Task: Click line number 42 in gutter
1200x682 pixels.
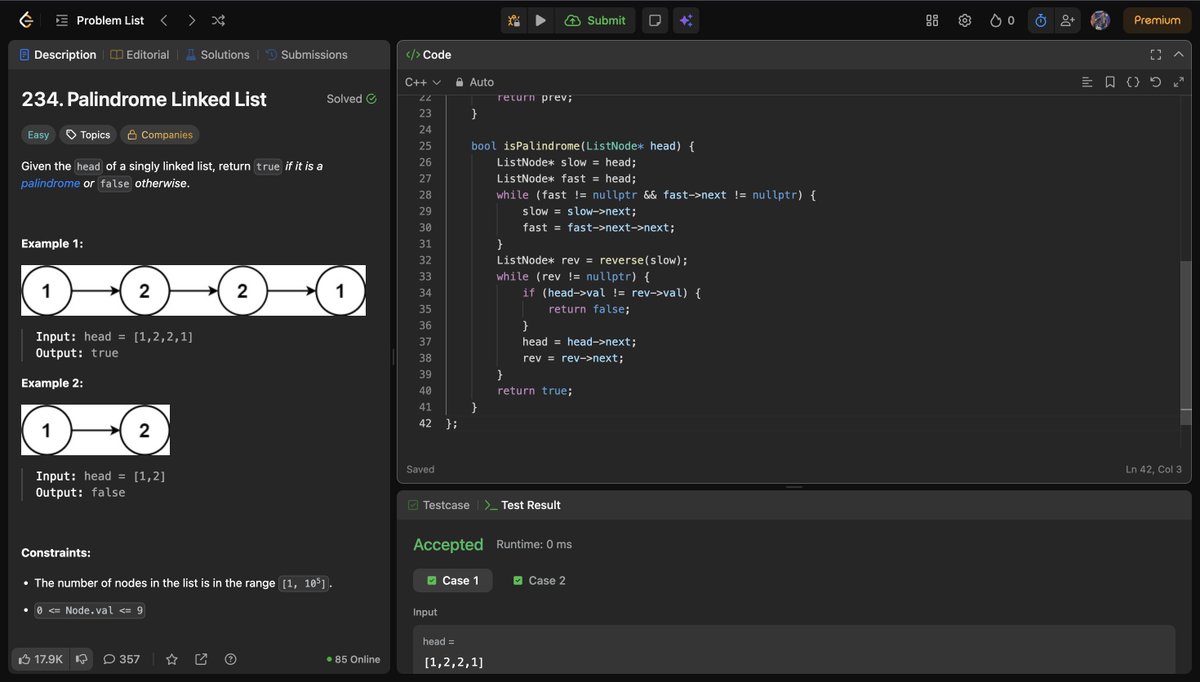Action: (425, 424)
